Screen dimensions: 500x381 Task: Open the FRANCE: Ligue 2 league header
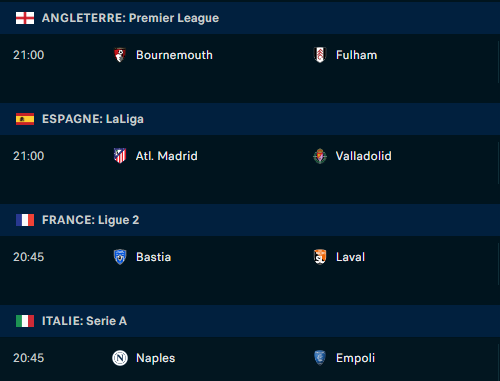click(x=250, y=220)
